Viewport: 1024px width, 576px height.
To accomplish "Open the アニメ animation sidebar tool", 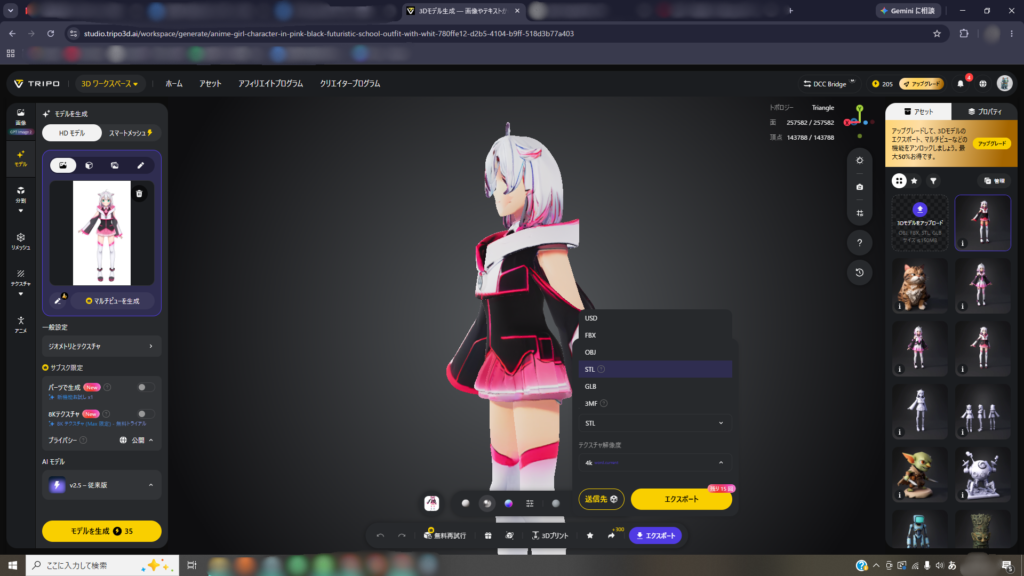I will pos(20,324).
